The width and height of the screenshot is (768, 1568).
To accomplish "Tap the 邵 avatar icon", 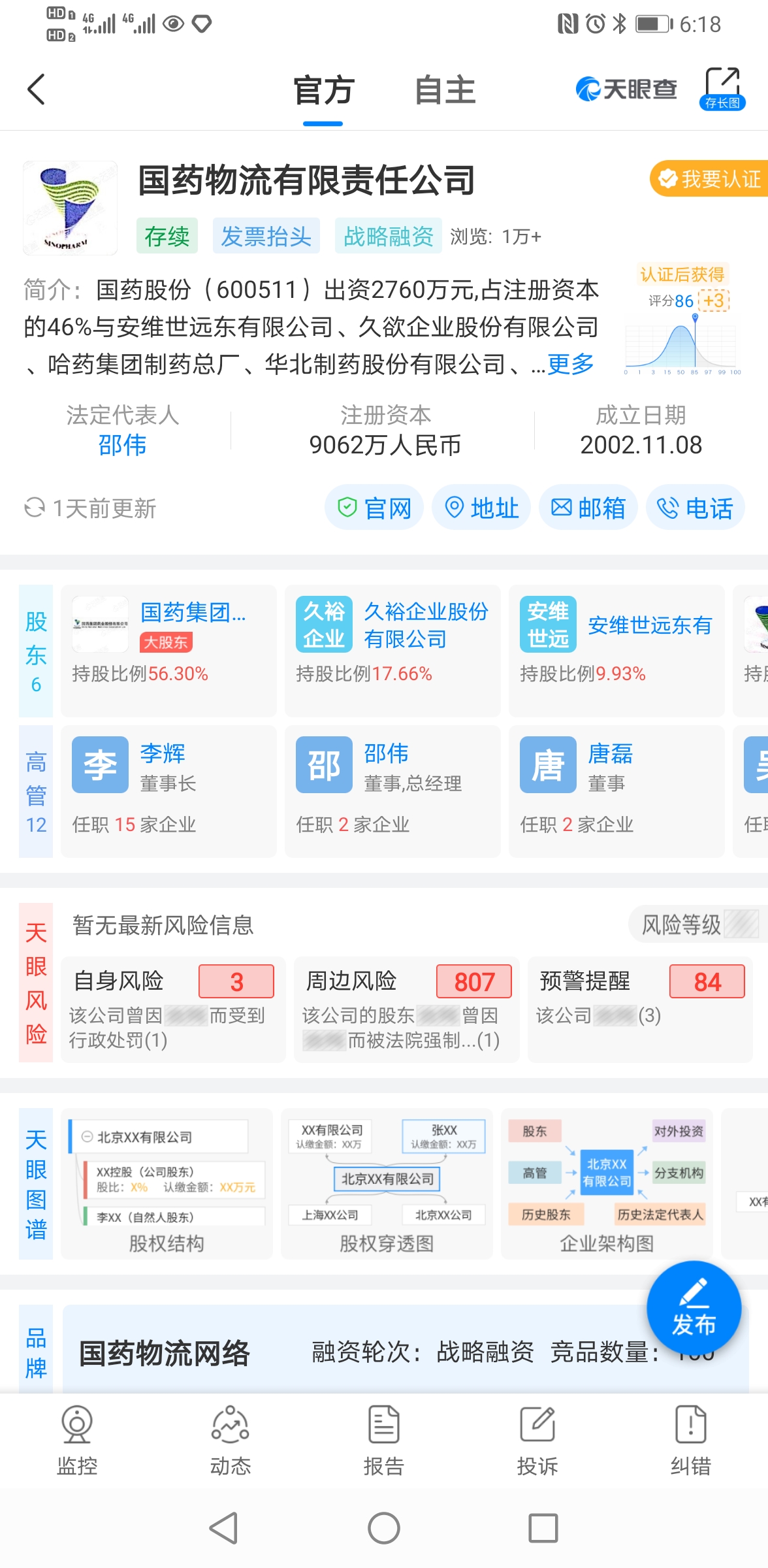I will (324, 764).
